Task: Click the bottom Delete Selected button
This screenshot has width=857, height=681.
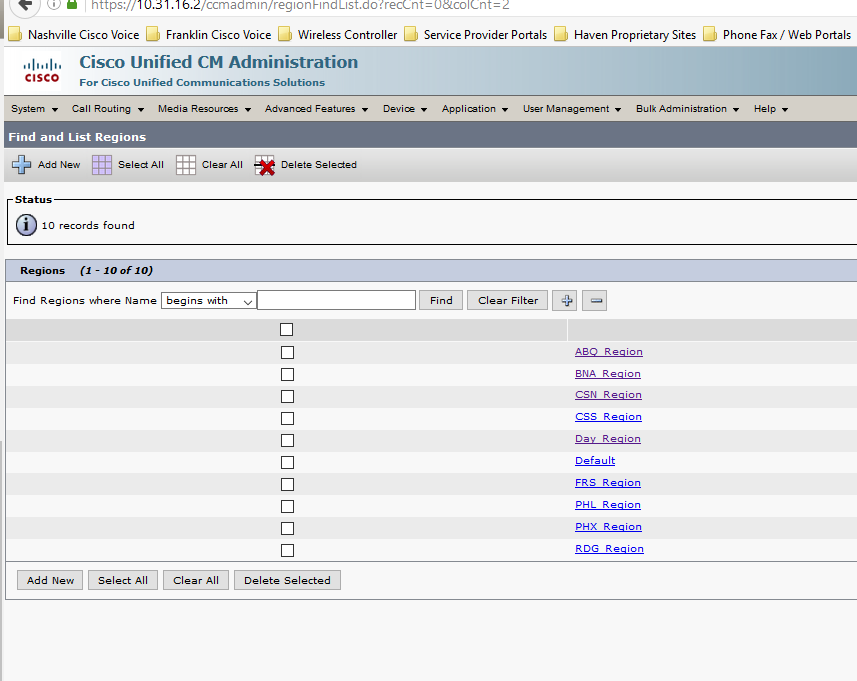Action: point(287,580)
